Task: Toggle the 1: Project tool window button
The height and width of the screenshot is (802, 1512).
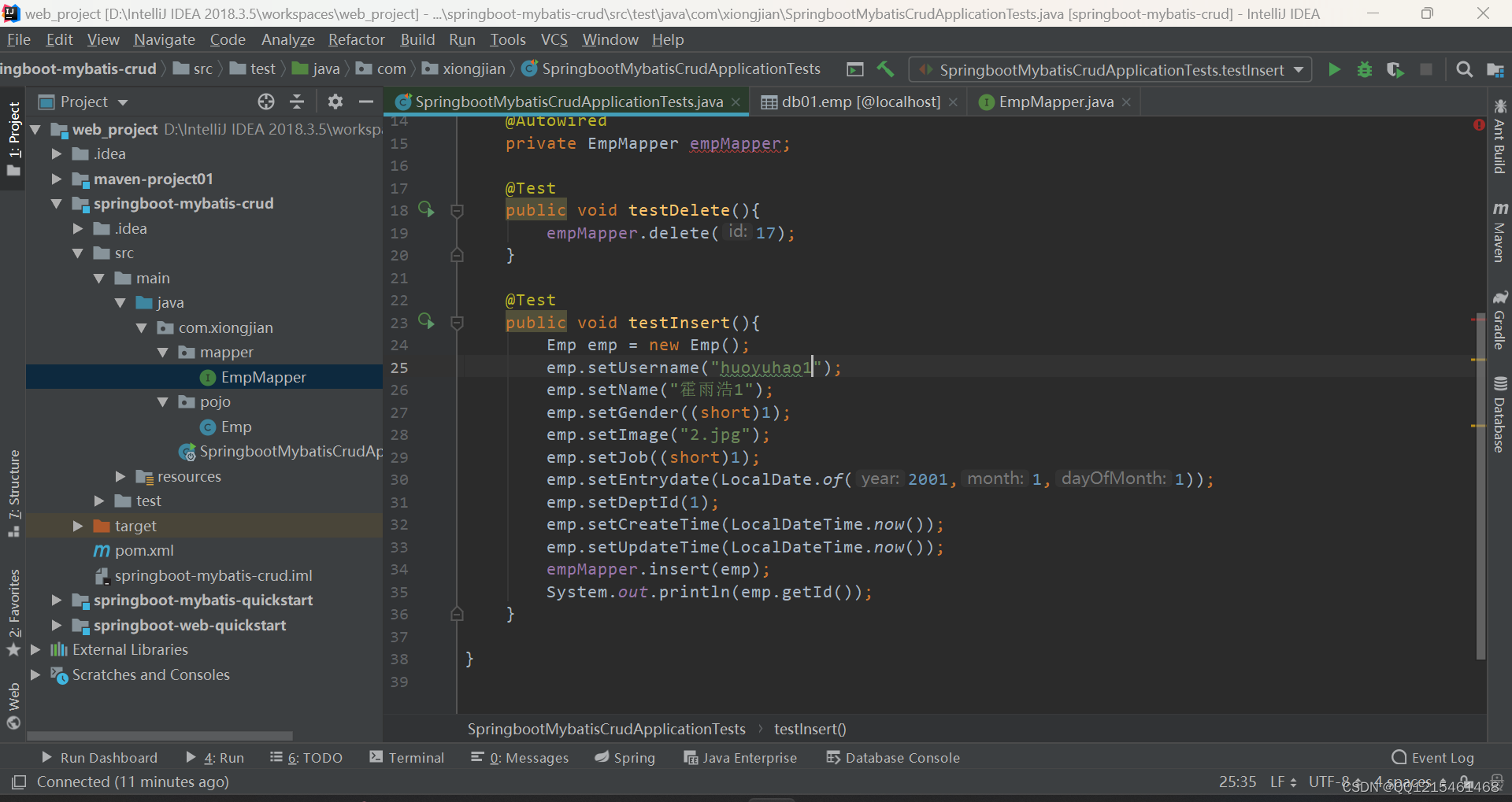Action: (x=13, y=139)
